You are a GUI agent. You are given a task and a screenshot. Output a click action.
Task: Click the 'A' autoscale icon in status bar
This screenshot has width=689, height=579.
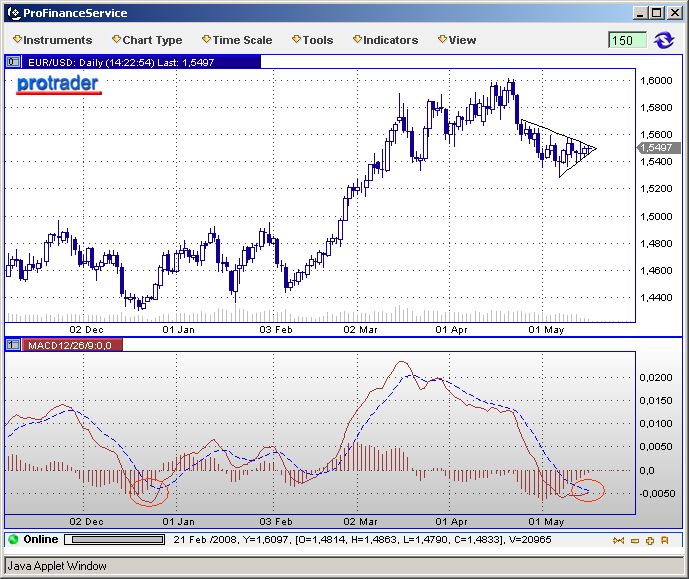(664, 540)
